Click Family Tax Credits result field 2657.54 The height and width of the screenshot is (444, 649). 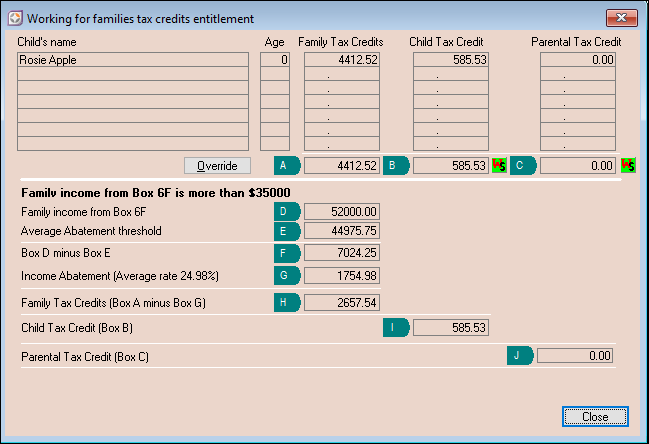pos(341,301)
